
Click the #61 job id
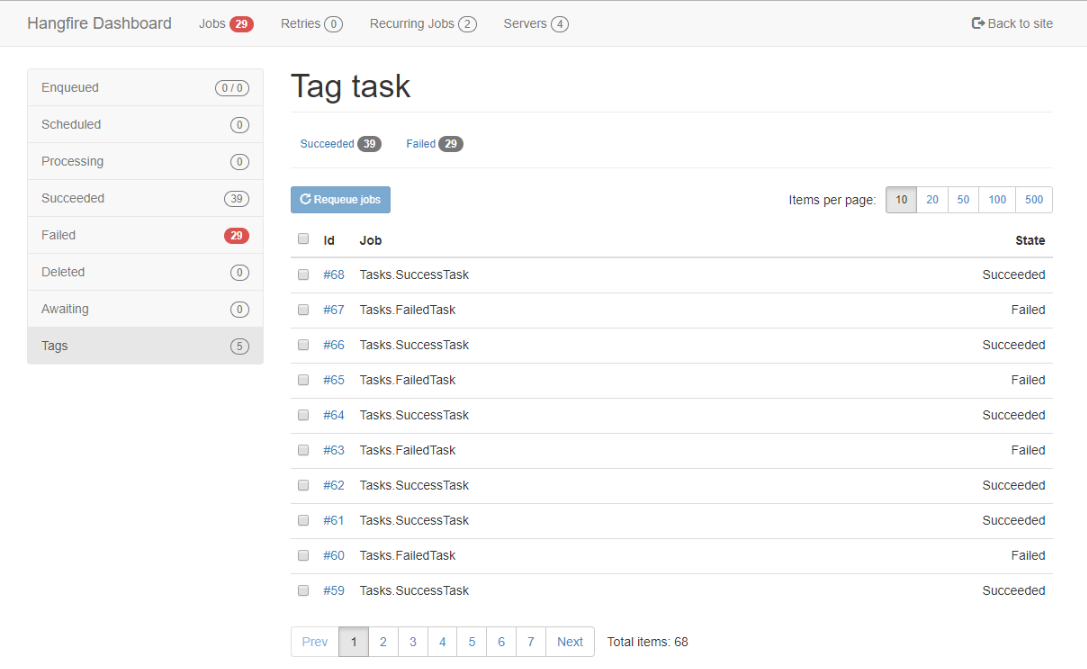coord(333,521)
